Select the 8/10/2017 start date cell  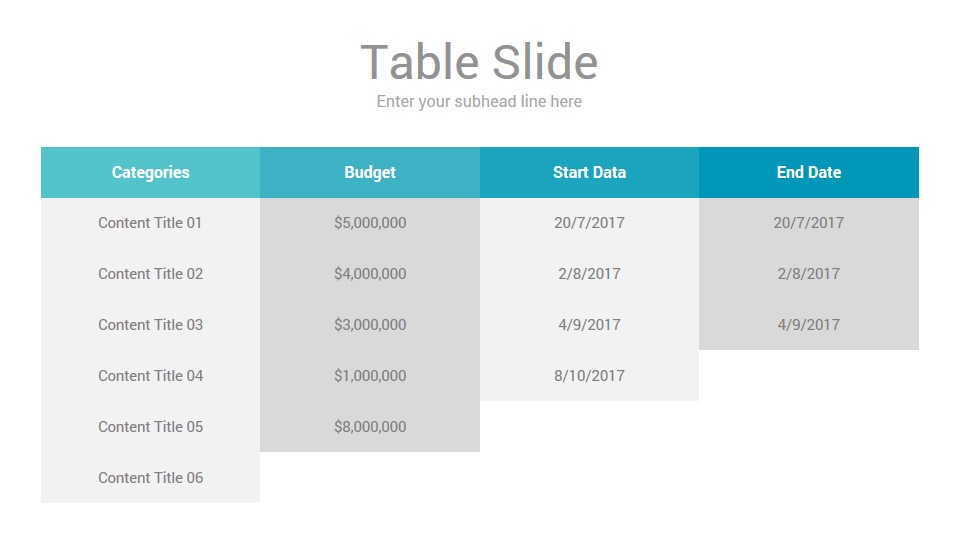point(590,375)
